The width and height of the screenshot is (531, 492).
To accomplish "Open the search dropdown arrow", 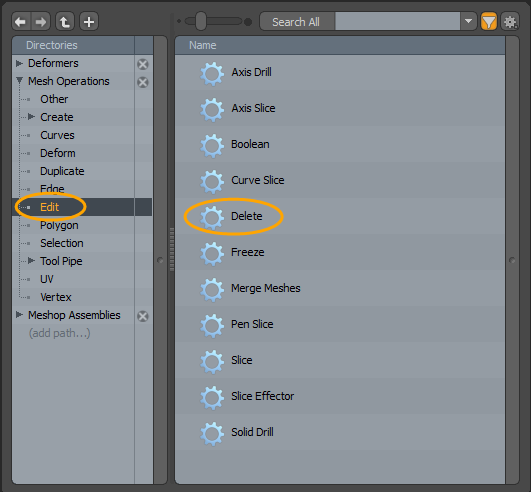I will point(468,21).
